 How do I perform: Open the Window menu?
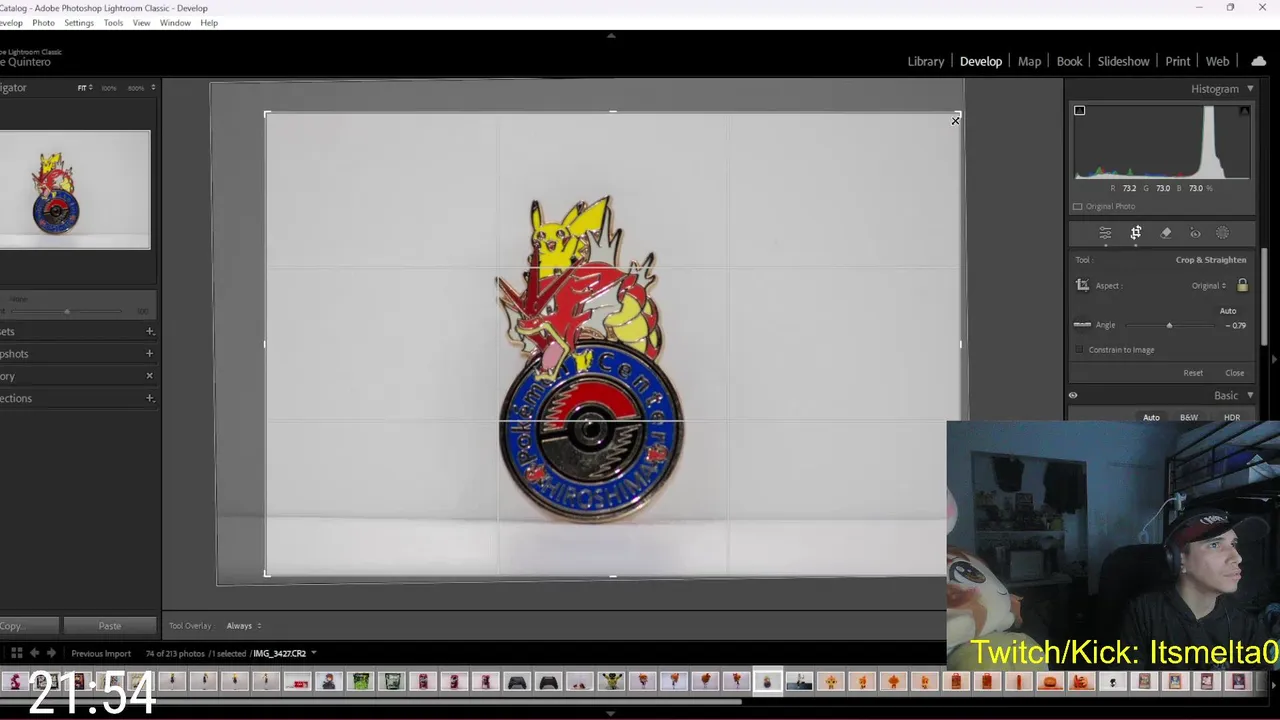click(x=175, y=23)
